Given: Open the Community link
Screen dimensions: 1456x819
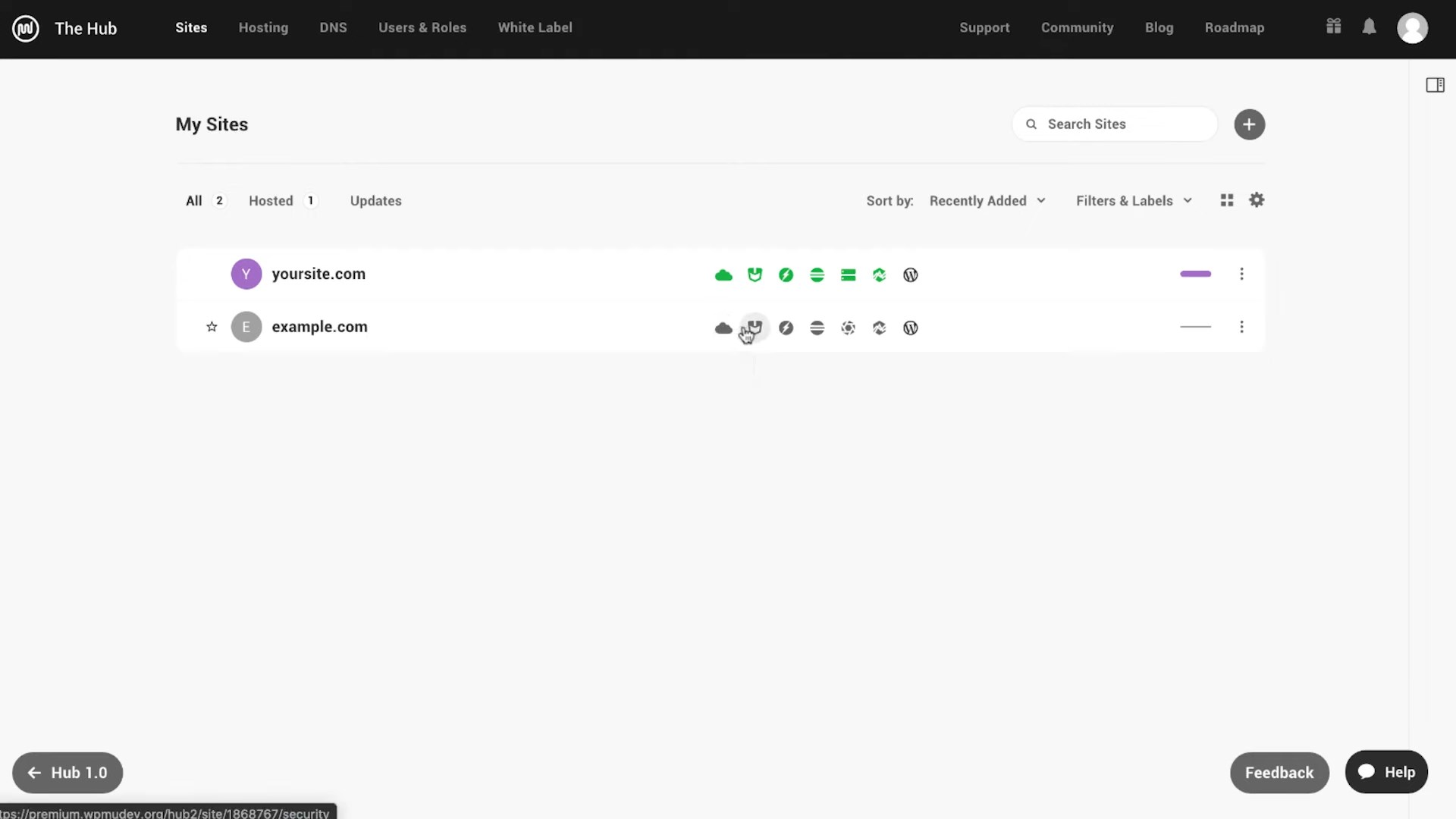Looking at the screenshot, I should (x=1077, y=27).
